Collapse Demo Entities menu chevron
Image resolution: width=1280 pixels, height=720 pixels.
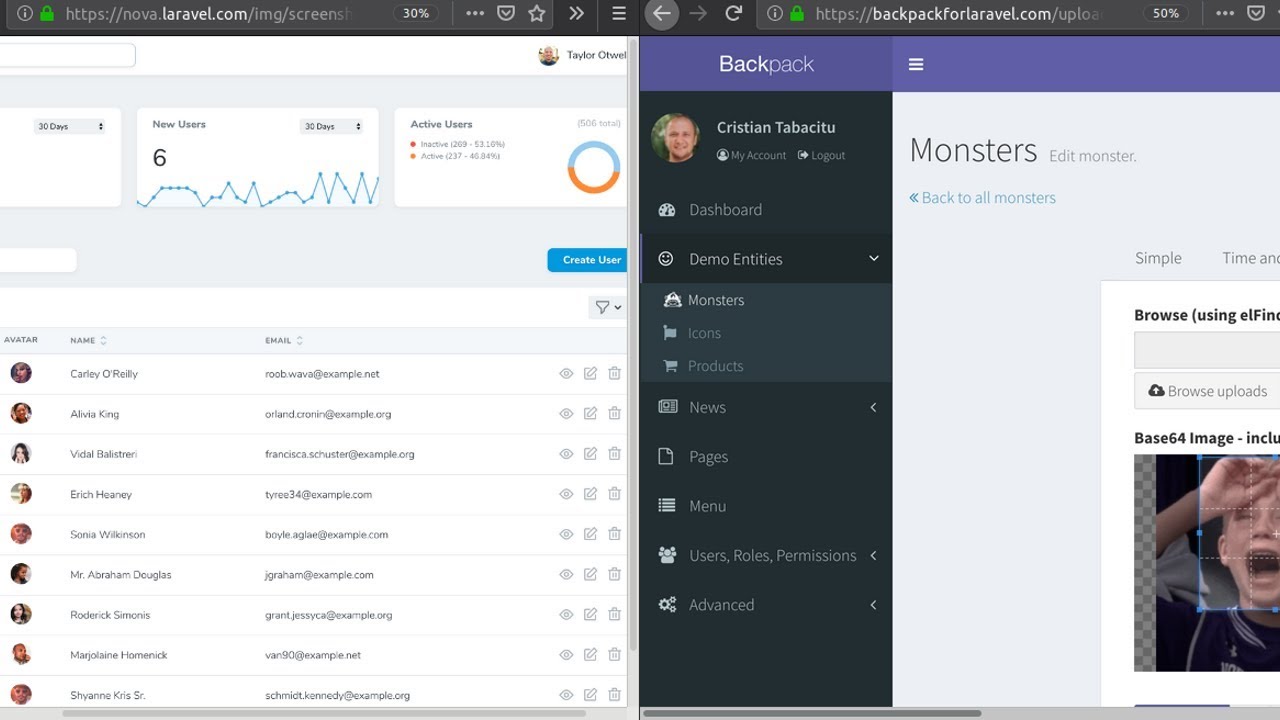click(x=873, y=259)
